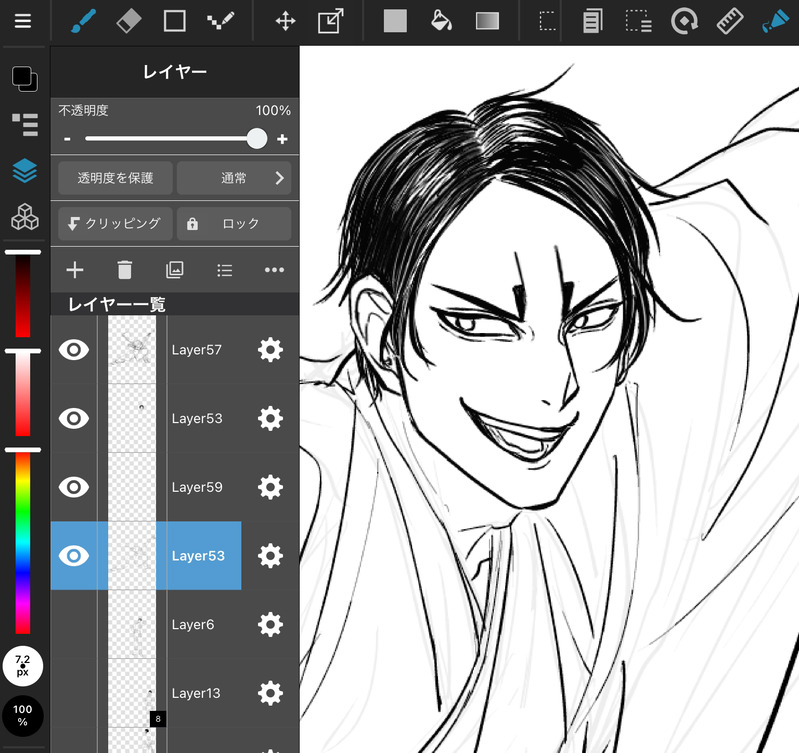Open the copy and paste documents icon
This screenshot has height=753, width=799.
[592, 21]
